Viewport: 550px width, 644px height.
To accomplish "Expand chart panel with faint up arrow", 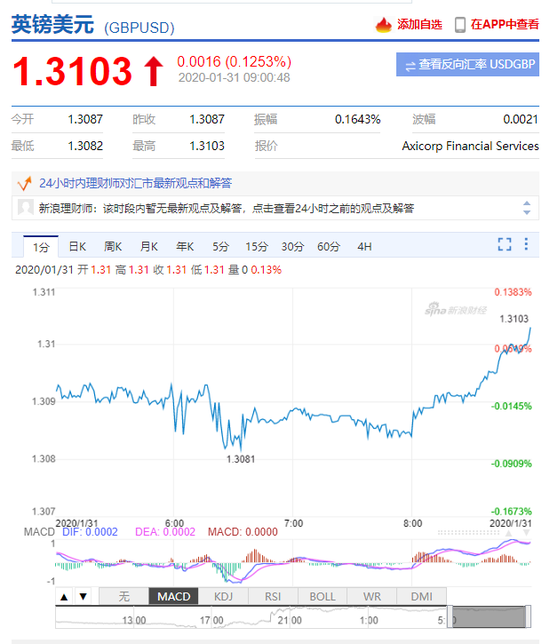I will point(508,533).
